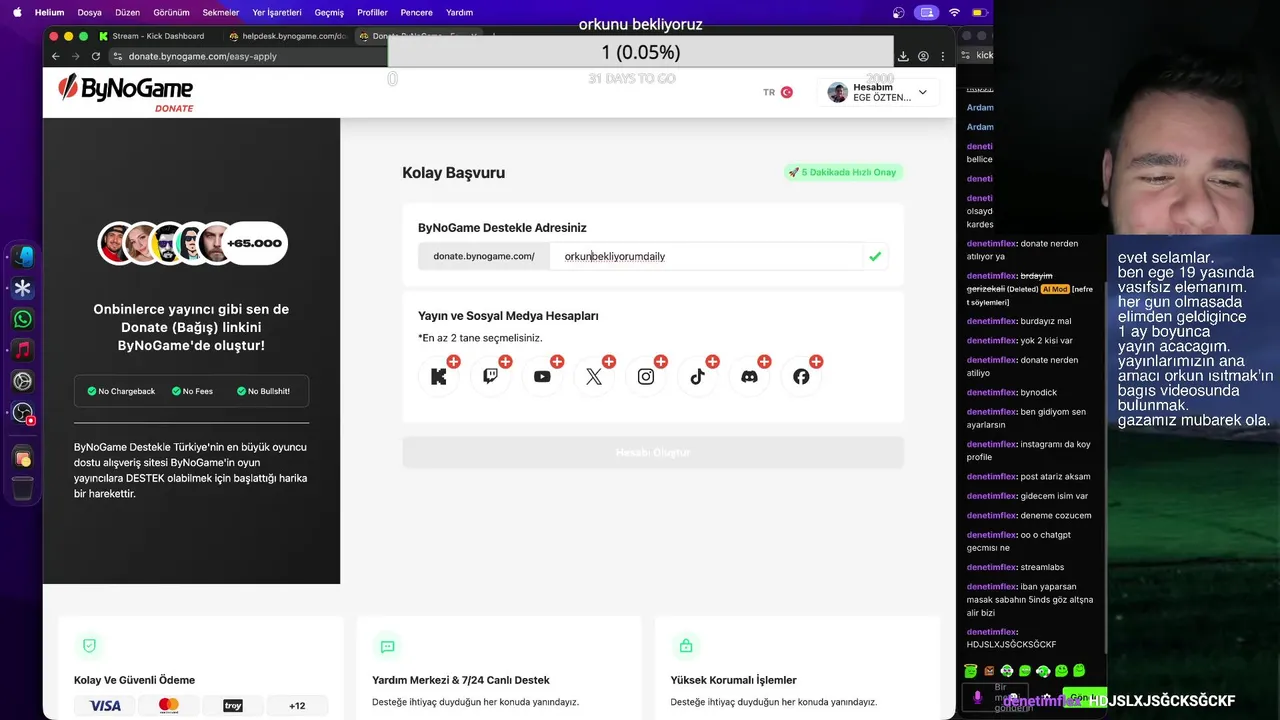The height and width of the screenshot is (720, 1280).
Task: Click the ByNoGame Donate logo
Action: click(126, 92)
